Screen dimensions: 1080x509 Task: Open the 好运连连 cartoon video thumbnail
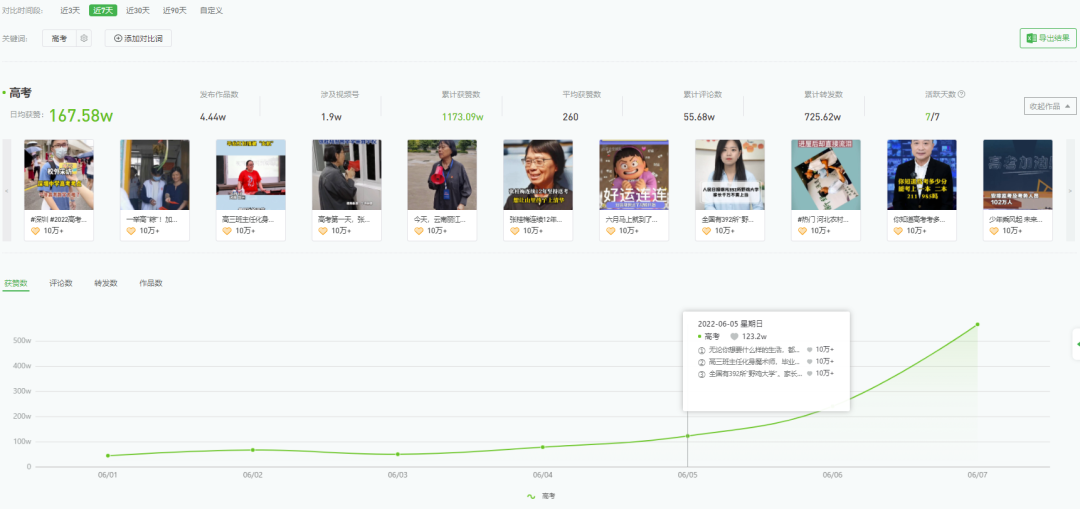(x=634, y=175)
